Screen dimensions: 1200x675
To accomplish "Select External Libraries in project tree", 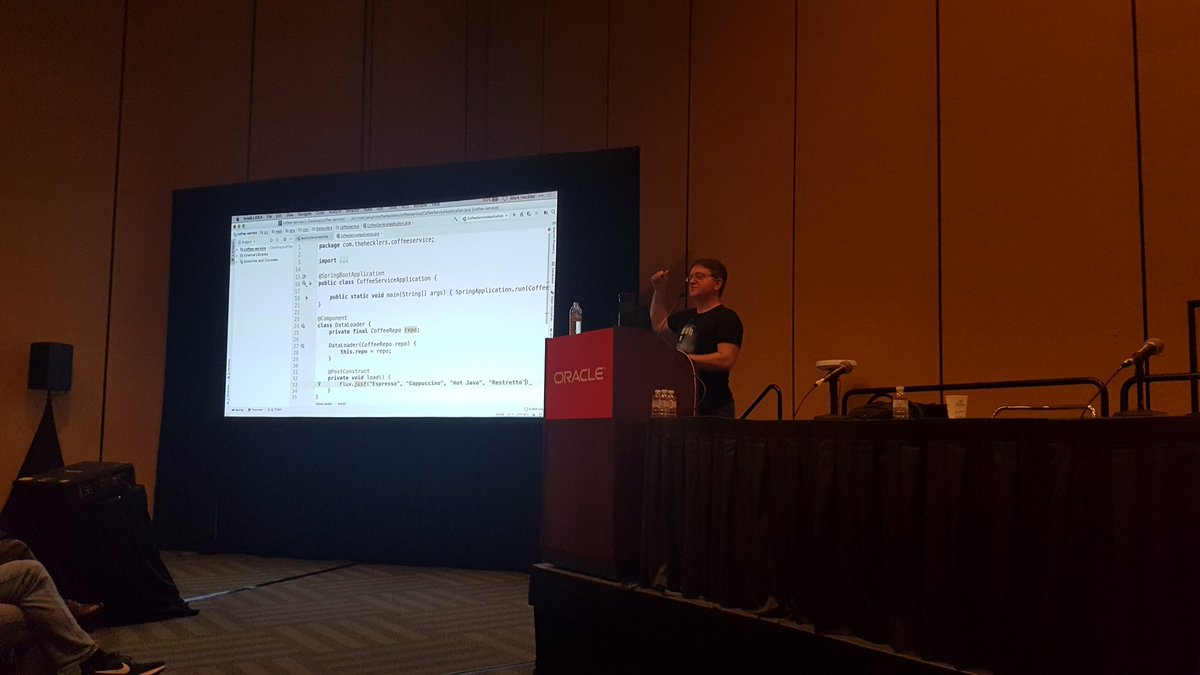I will (x=256, y=255).
